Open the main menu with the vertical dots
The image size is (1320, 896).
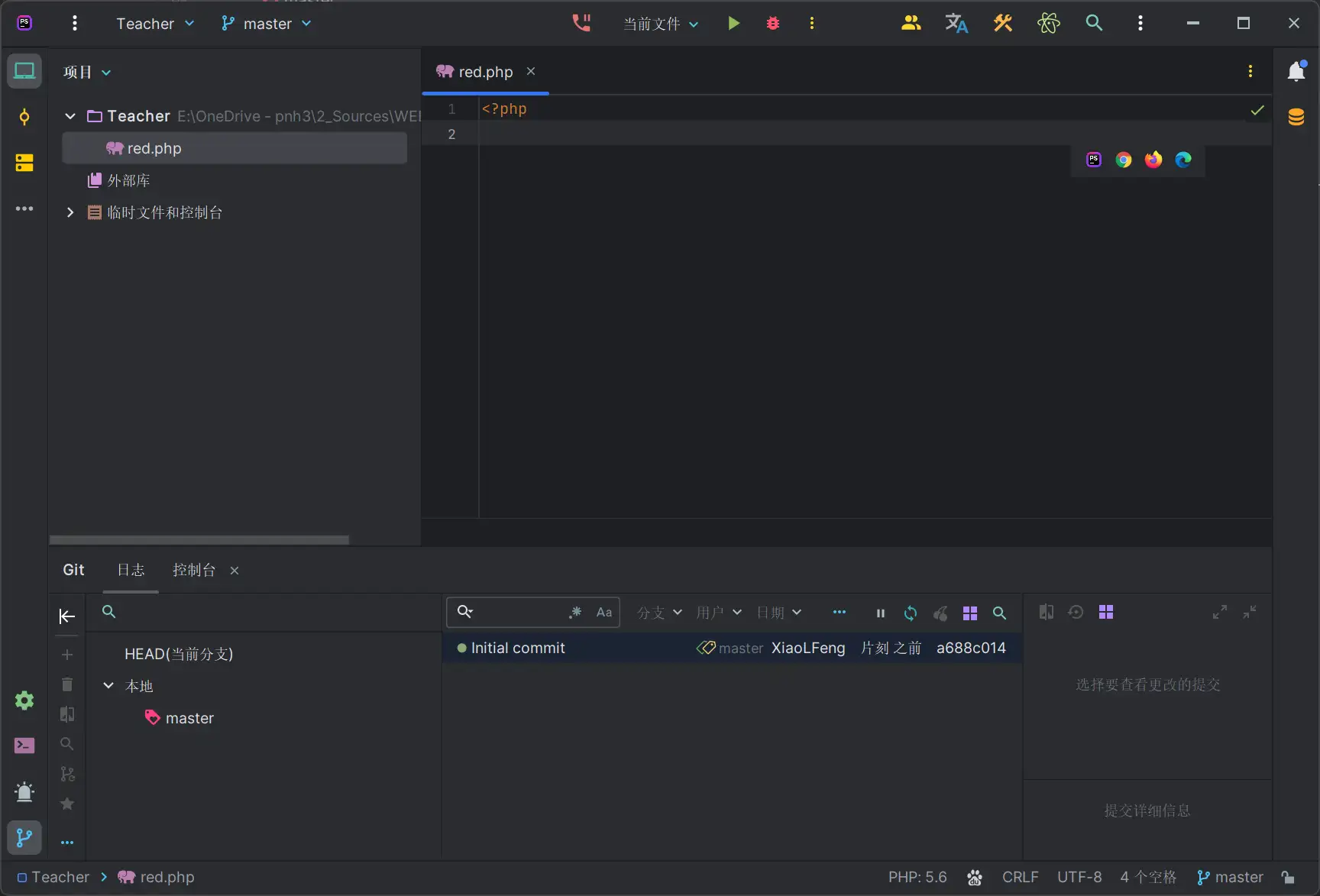74,24
